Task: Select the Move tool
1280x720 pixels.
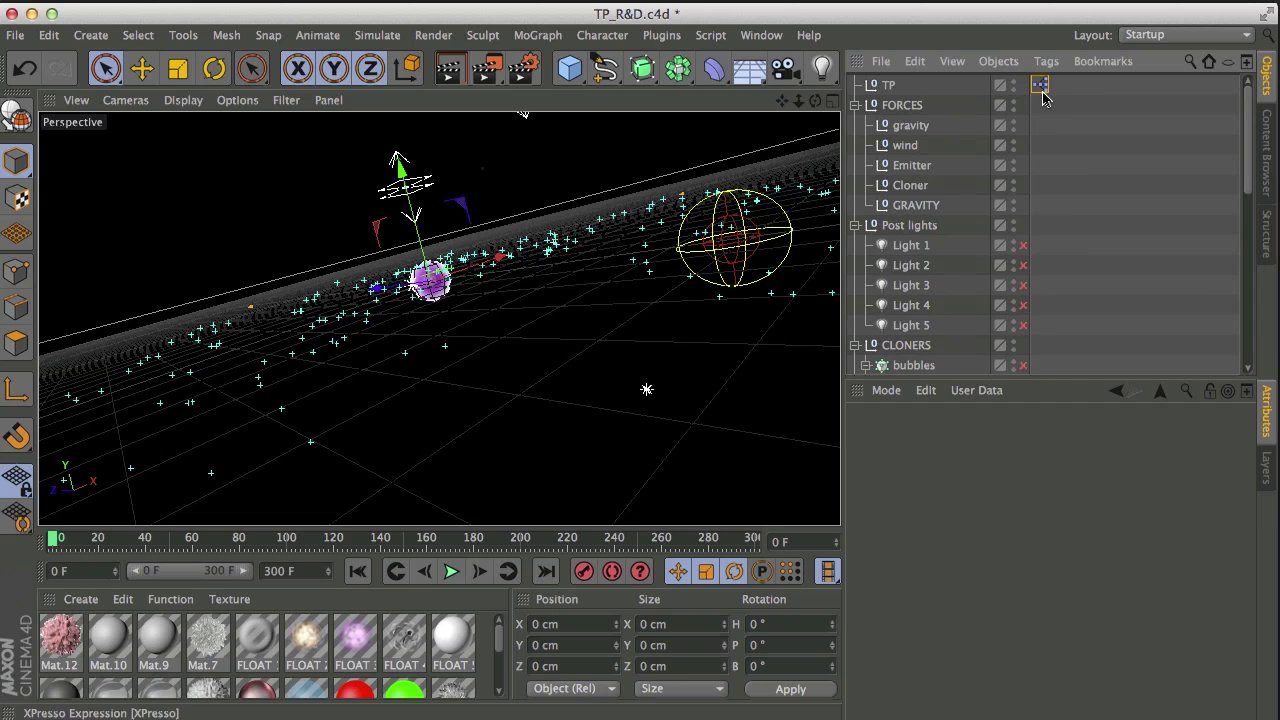Action: point(141,68)
